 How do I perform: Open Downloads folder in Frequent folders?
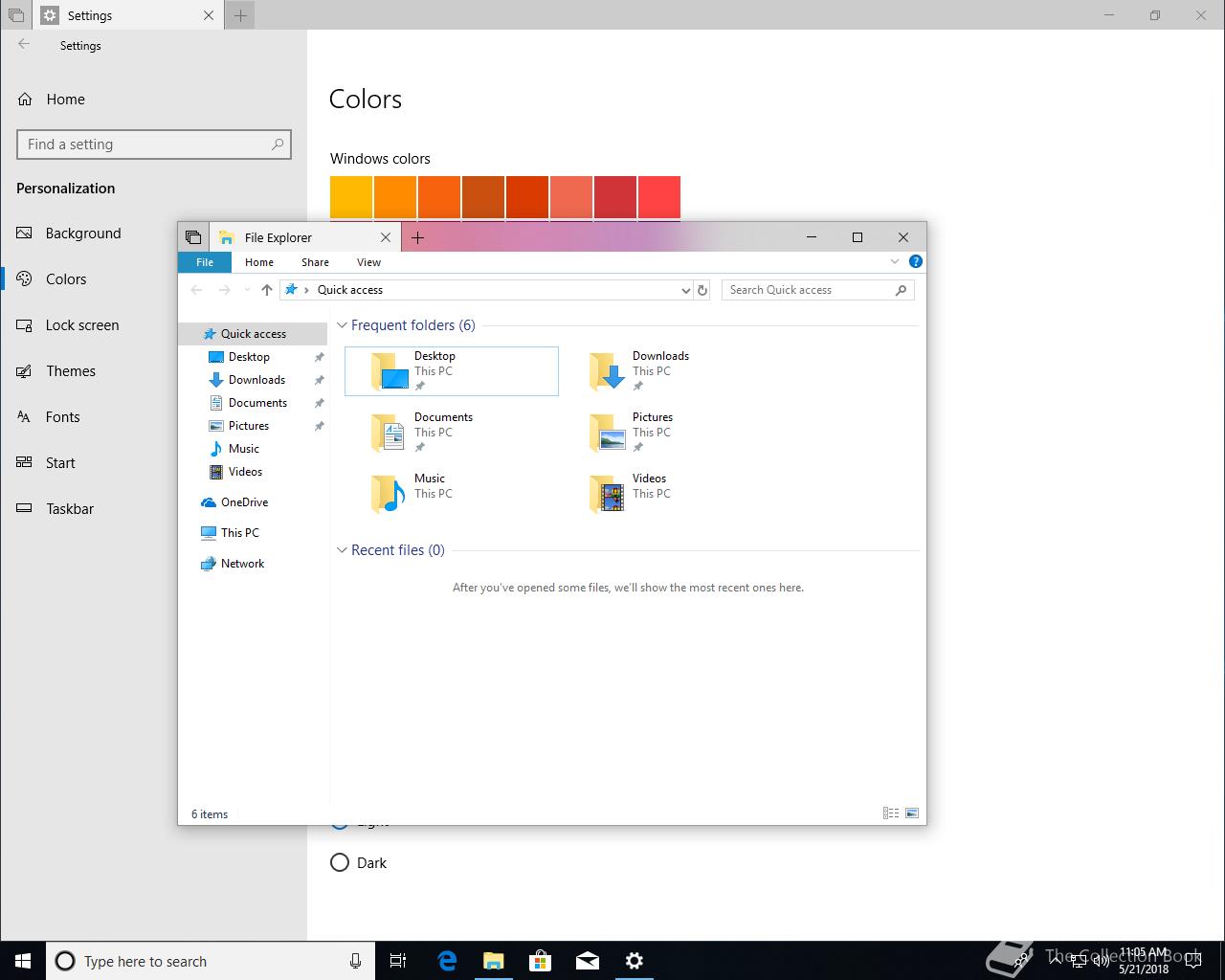tap(669, 371)
